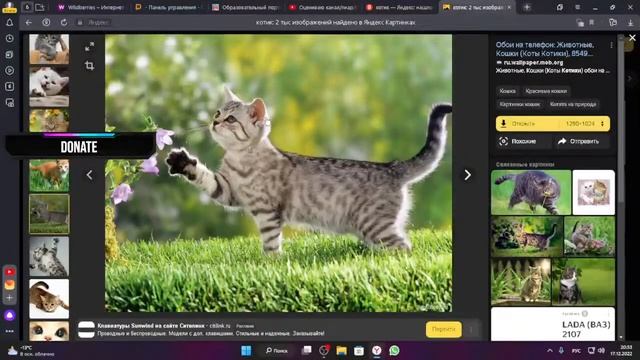Switch to the Wildberries browser tab
Screen dimensions: 640x360
click(90, 7)
